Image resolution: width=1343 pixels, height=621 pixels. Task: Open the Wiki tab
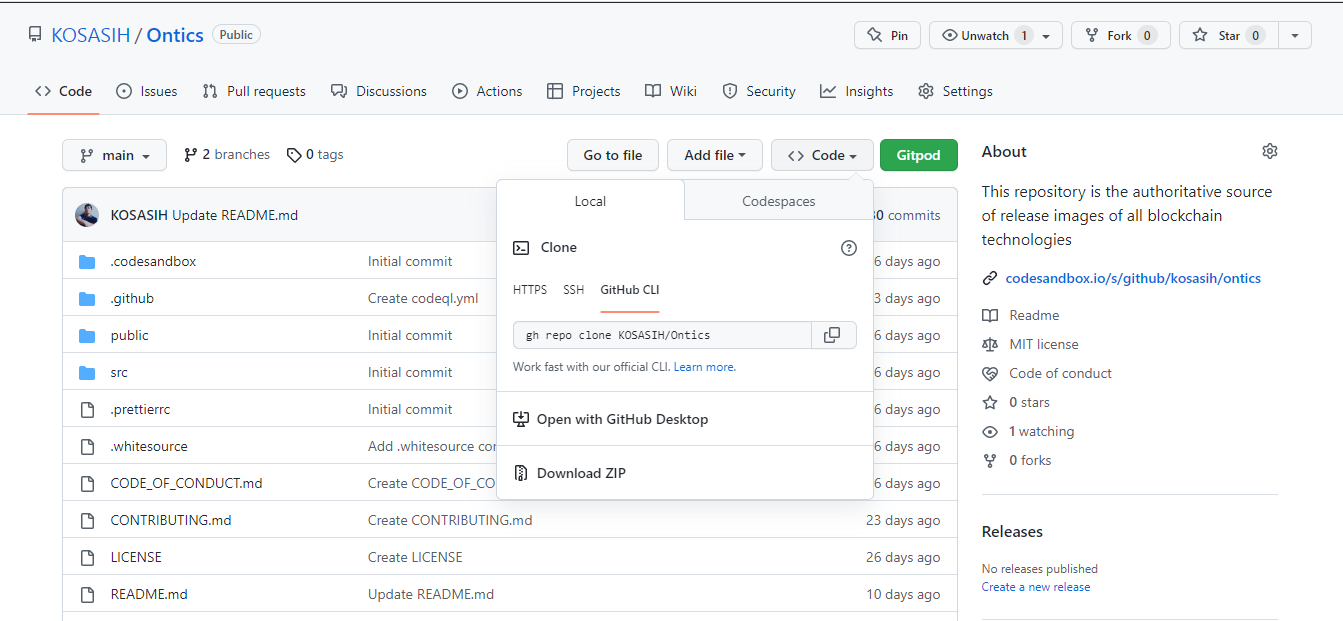pyautogui.click(x=671, y=91)
